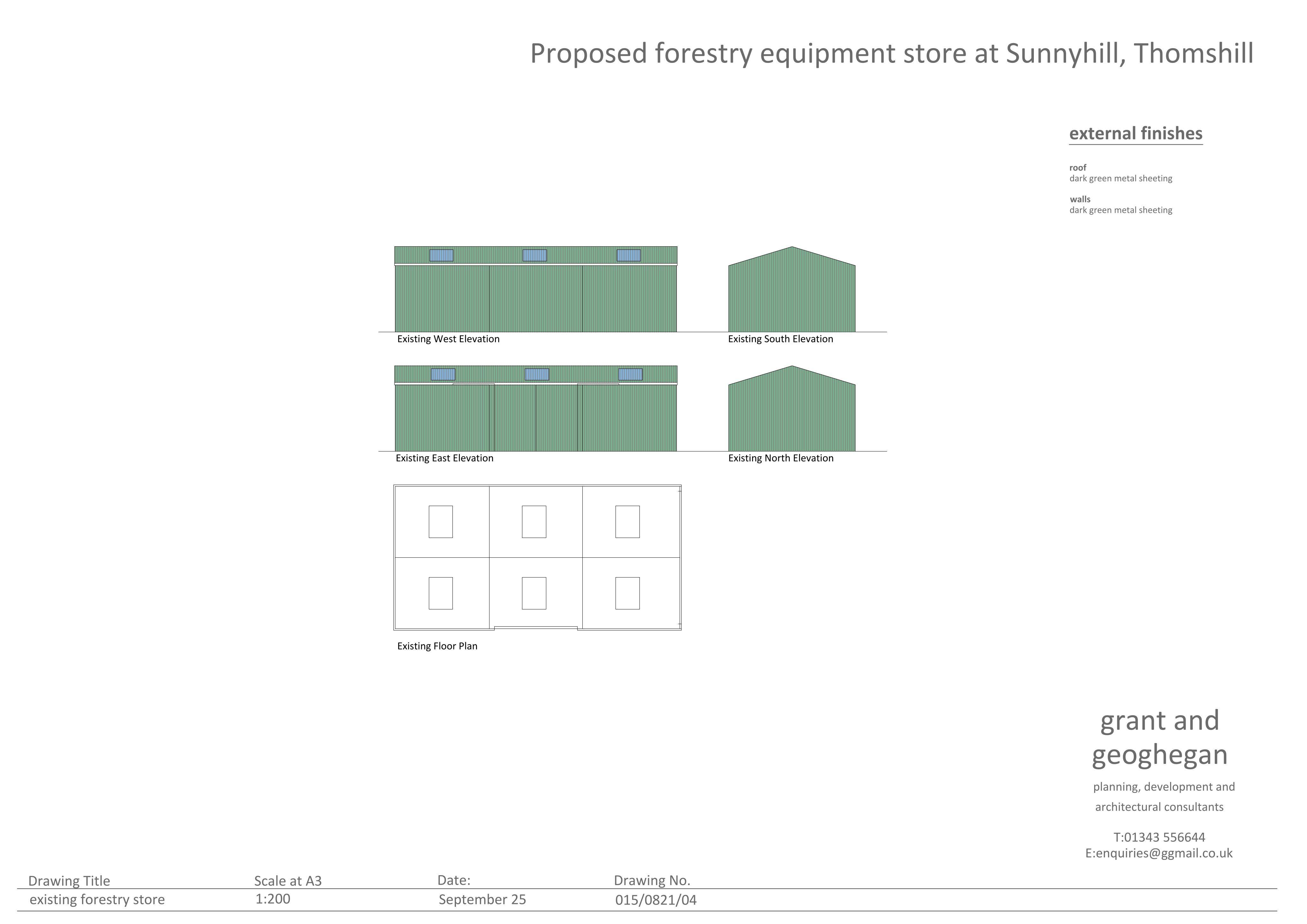Click the 'Existing West Elevation' caption

pos(448,339)
